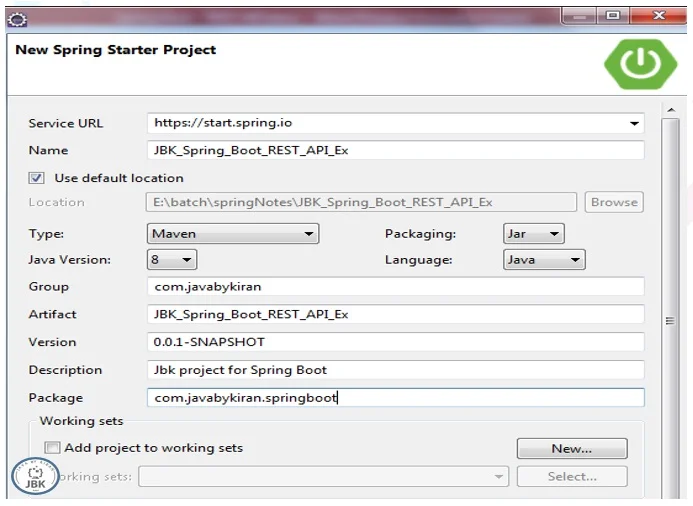
Task: Expand the Packaging Jar dropdown
Action: point(533,233)
